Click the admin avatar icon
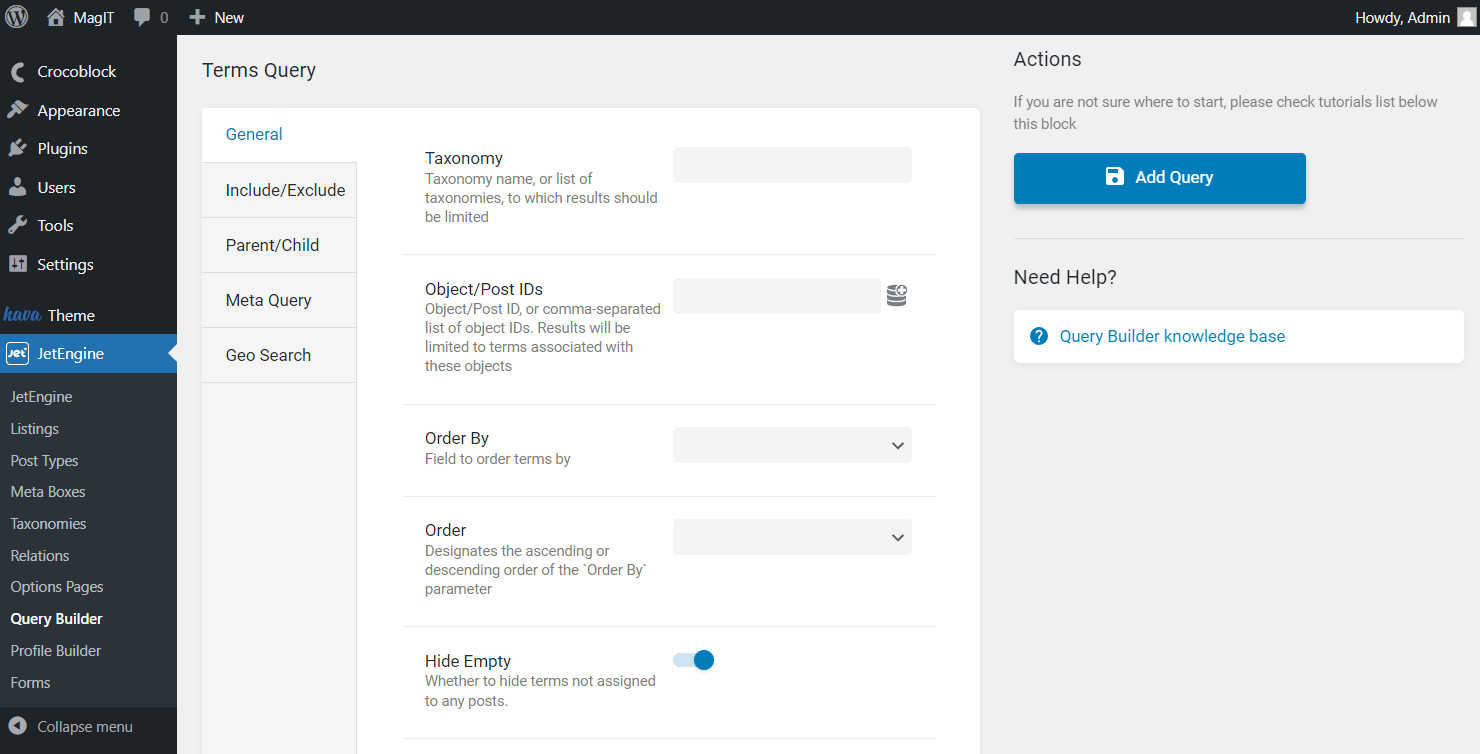 (x=1465, y=17)
